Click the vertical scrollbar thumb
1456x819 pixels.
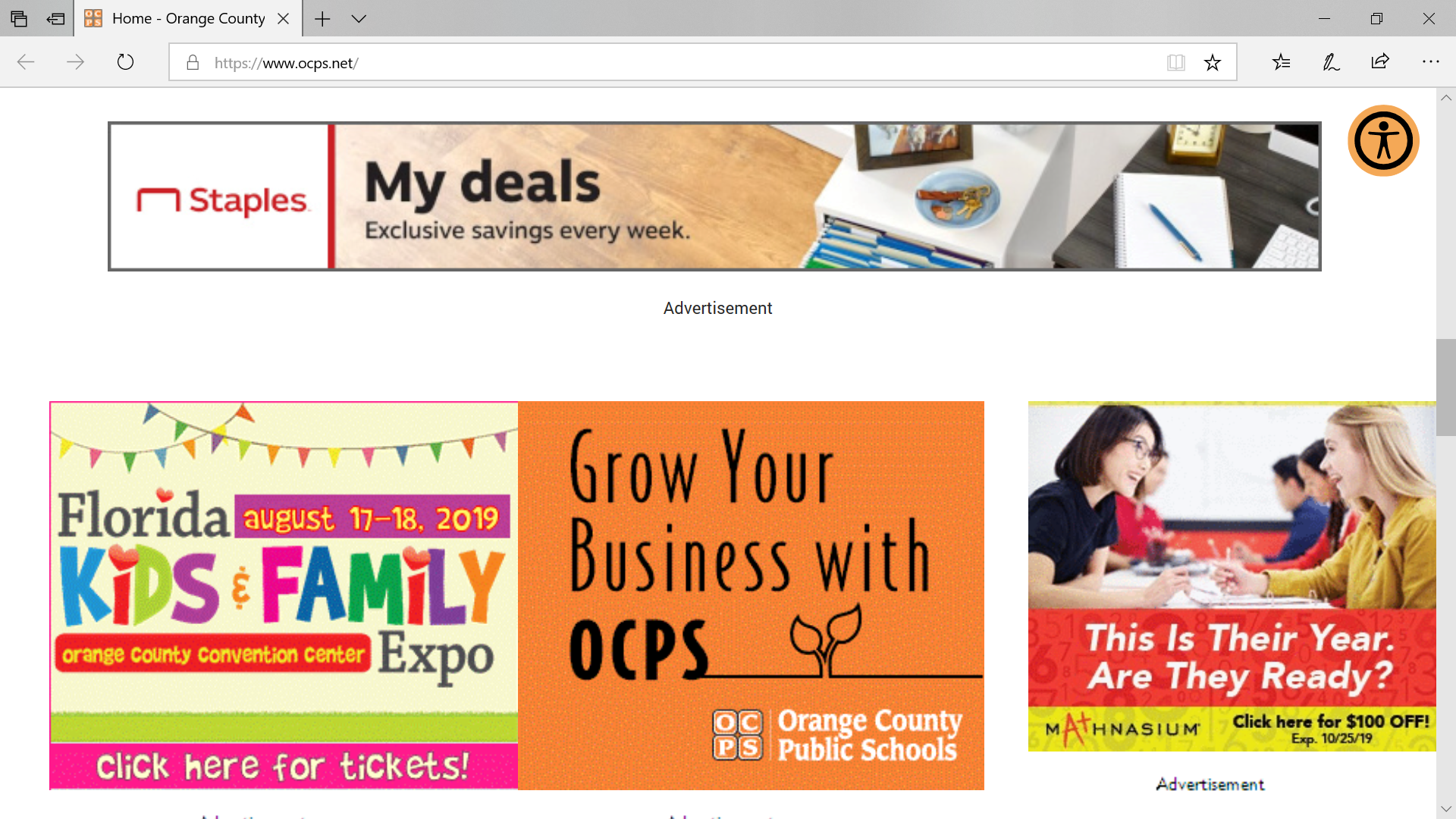point(1445,388)
